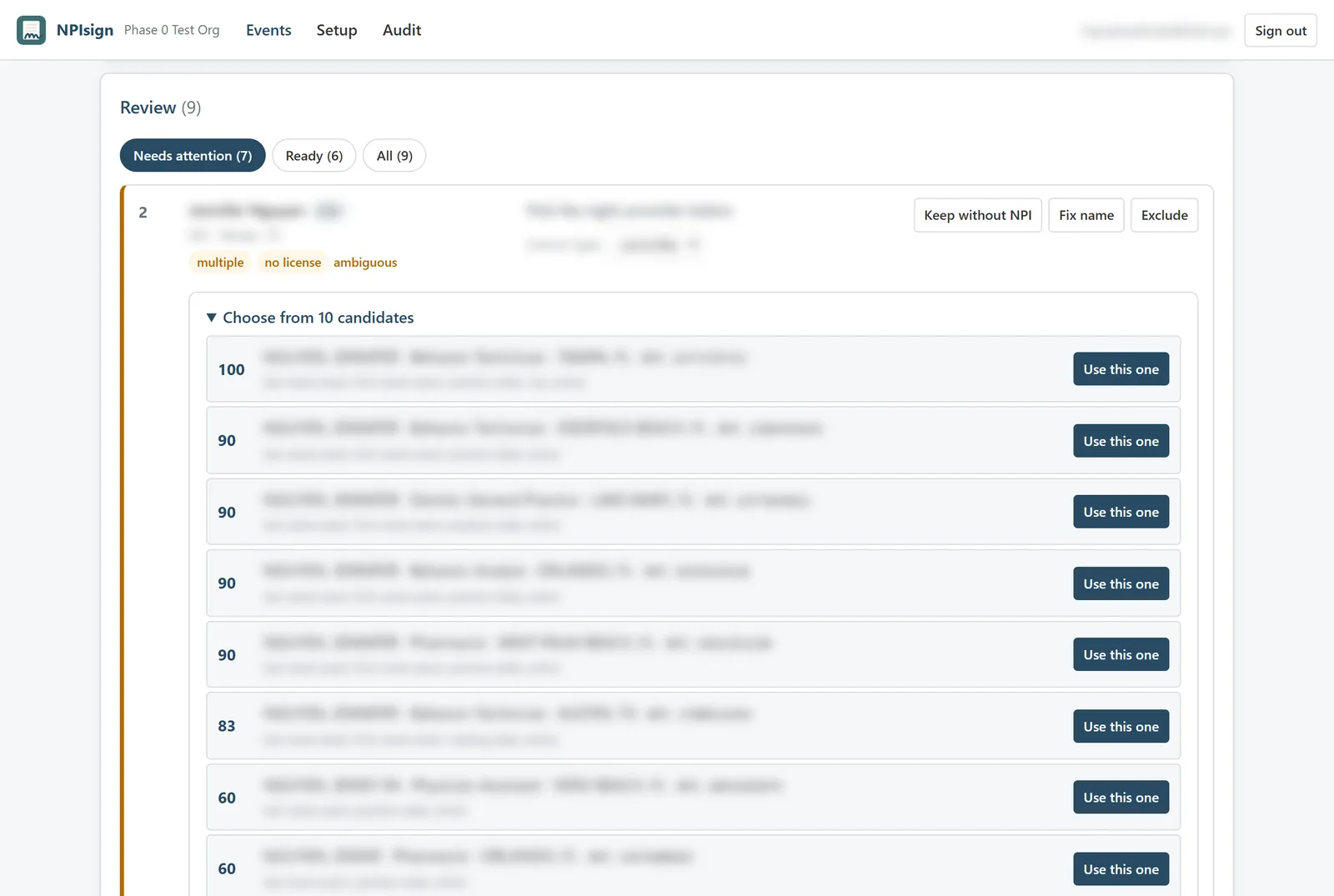Show All (9) review items
The height and width of the screenshot is (896, 1334).
click(x=394, y=156)
